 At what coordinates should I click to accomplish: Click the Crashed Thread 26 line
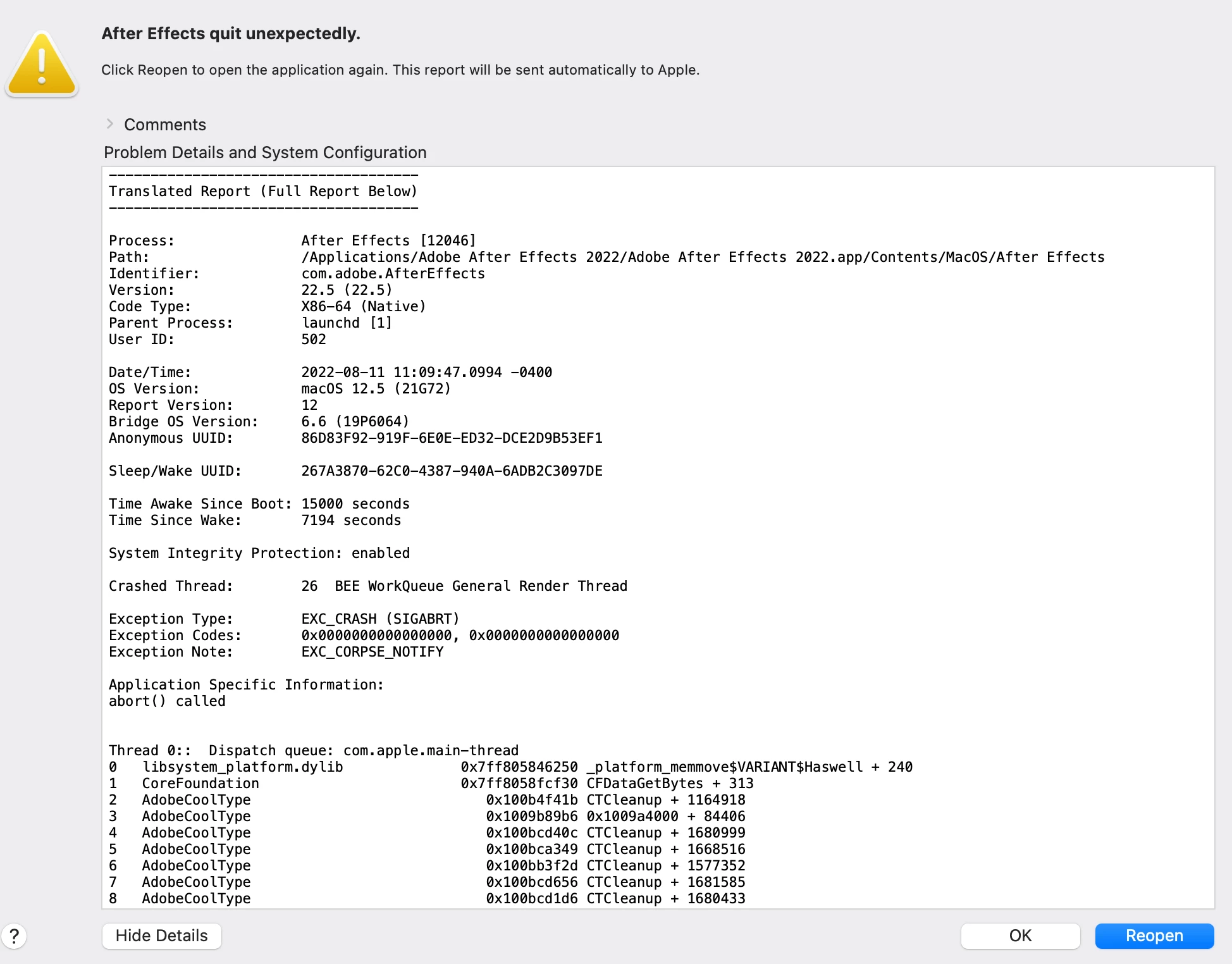(x=367, y=586)
